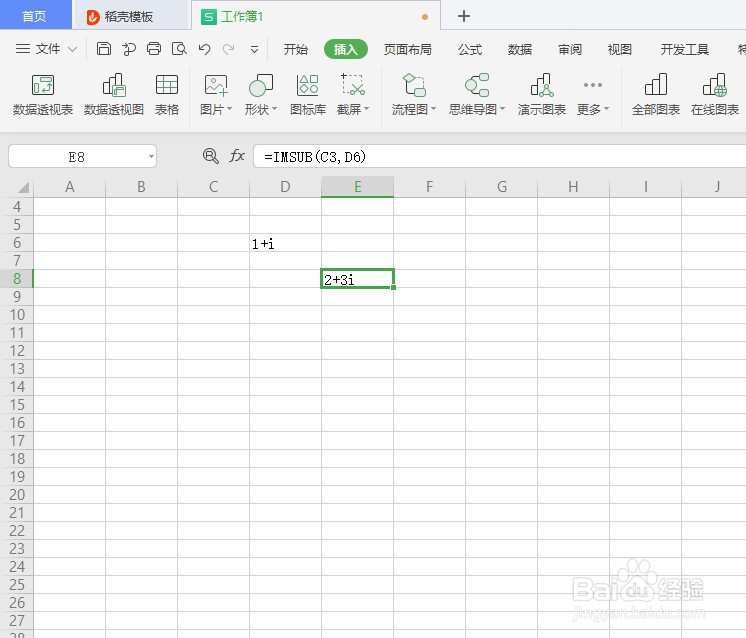Select column C header
The image size is (746, 638).
(213, 187)
